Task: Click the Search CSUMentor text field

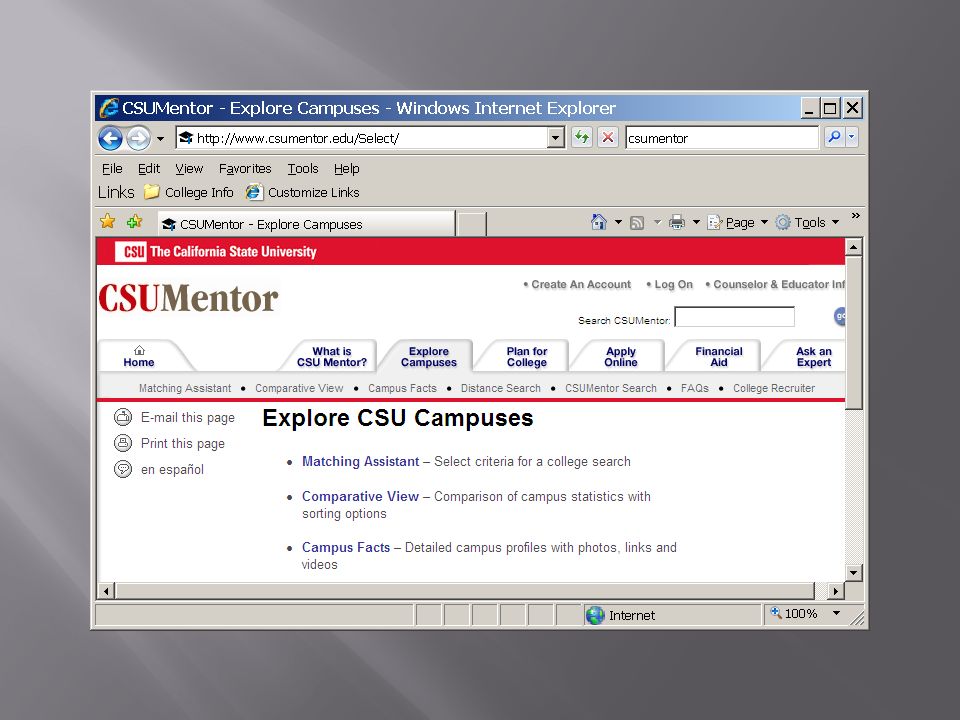Action: pyautogui.click(x=734, y=317)
